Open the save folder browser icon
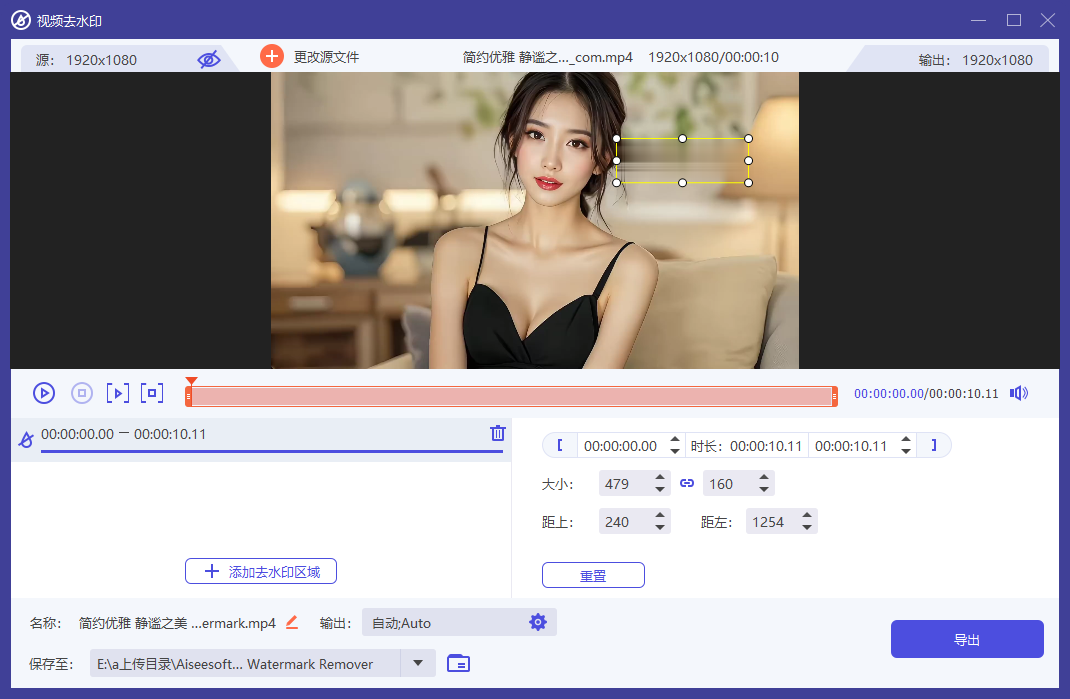Image resolution: width=1070 pixels, height=699 pixels. pos(458,663)
